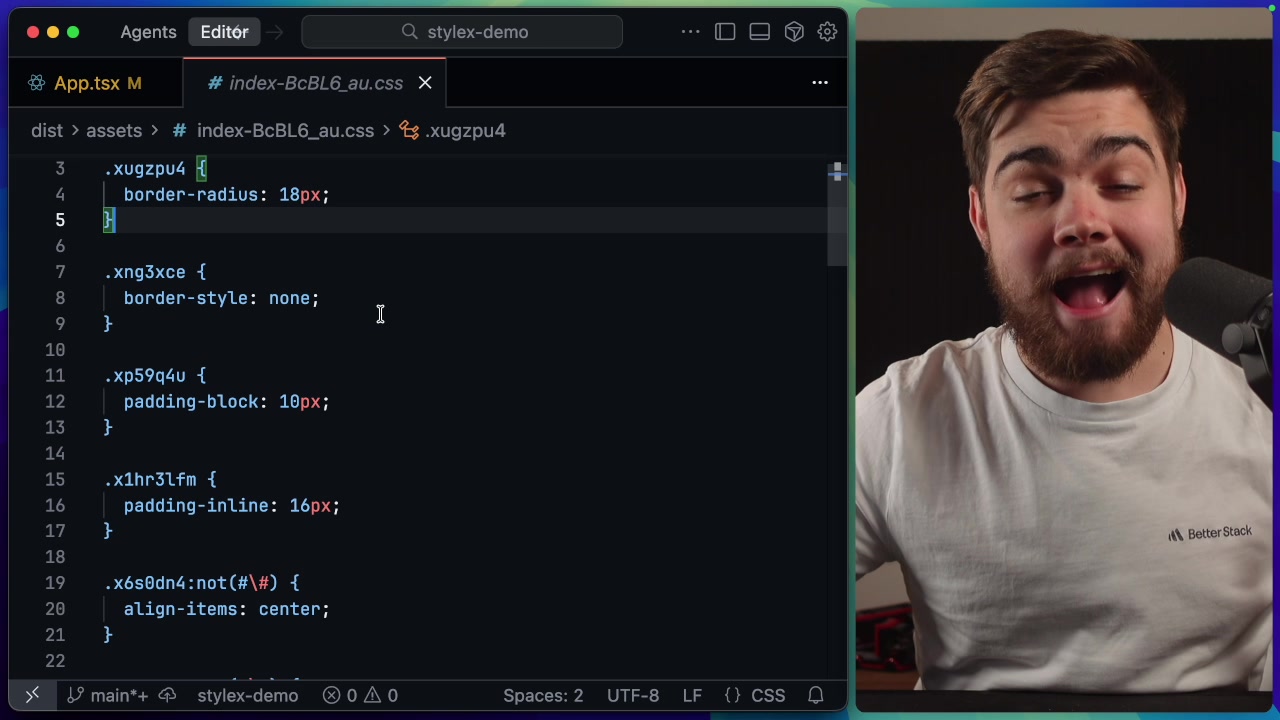This screenshot has height=720, width=1280.
Task: Change the CSS language mode
Action: click(753, 695)
